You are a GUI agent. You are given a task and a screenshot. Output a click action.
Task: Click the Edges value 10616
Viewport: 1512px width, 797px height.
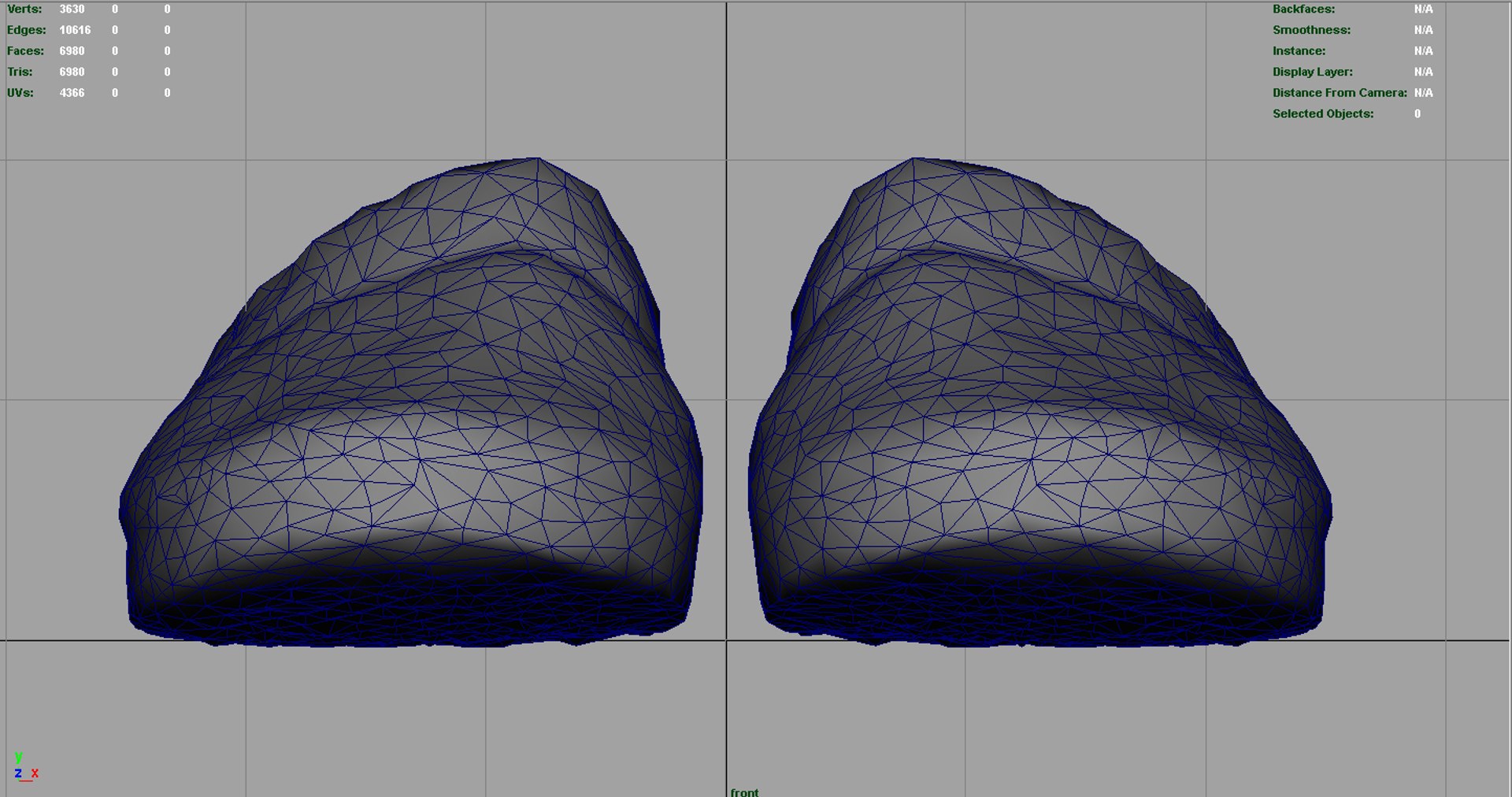tap(75, 30)
